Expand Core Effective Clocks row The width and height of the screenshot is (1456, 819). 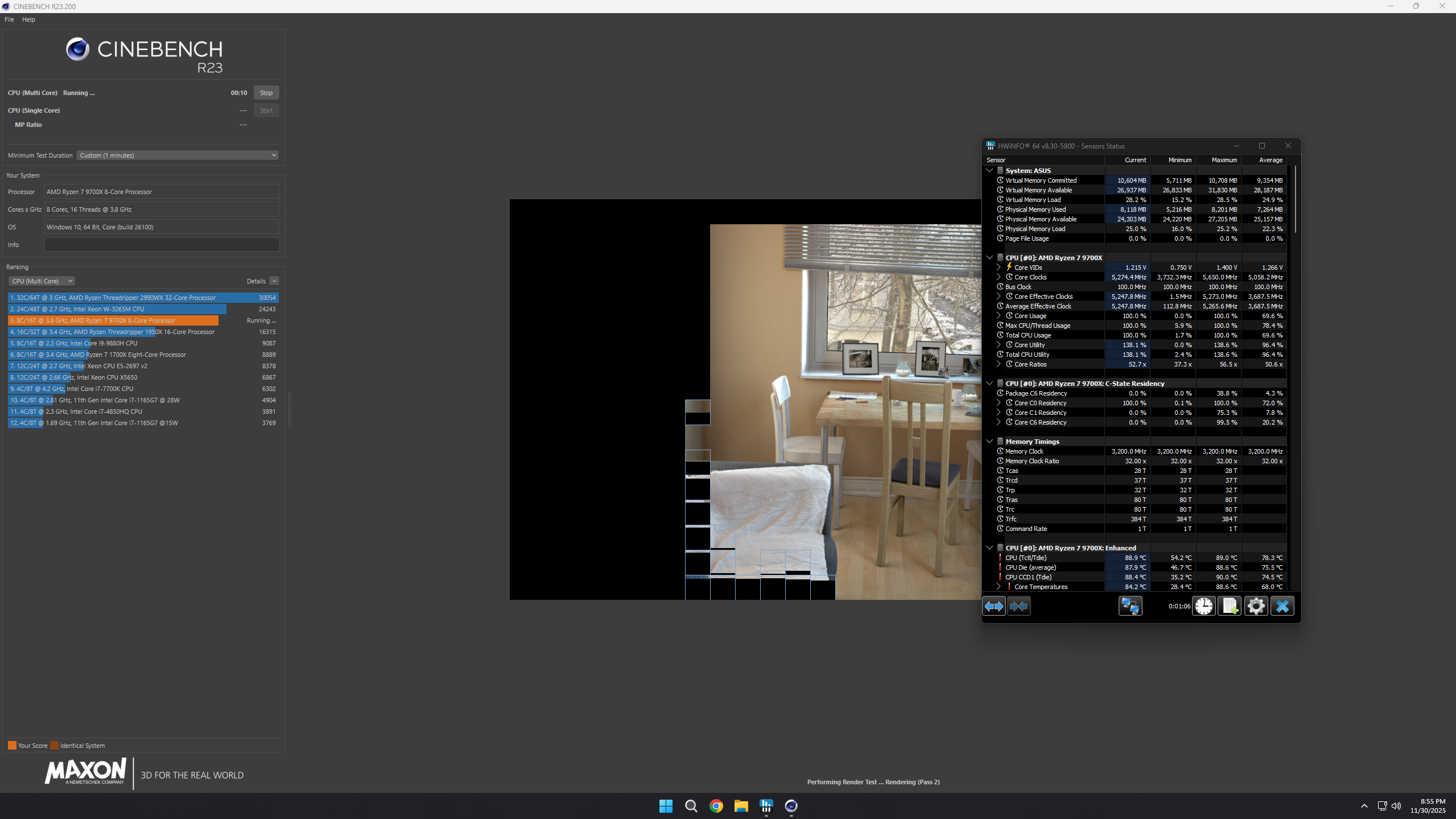(x=999, y=296)
